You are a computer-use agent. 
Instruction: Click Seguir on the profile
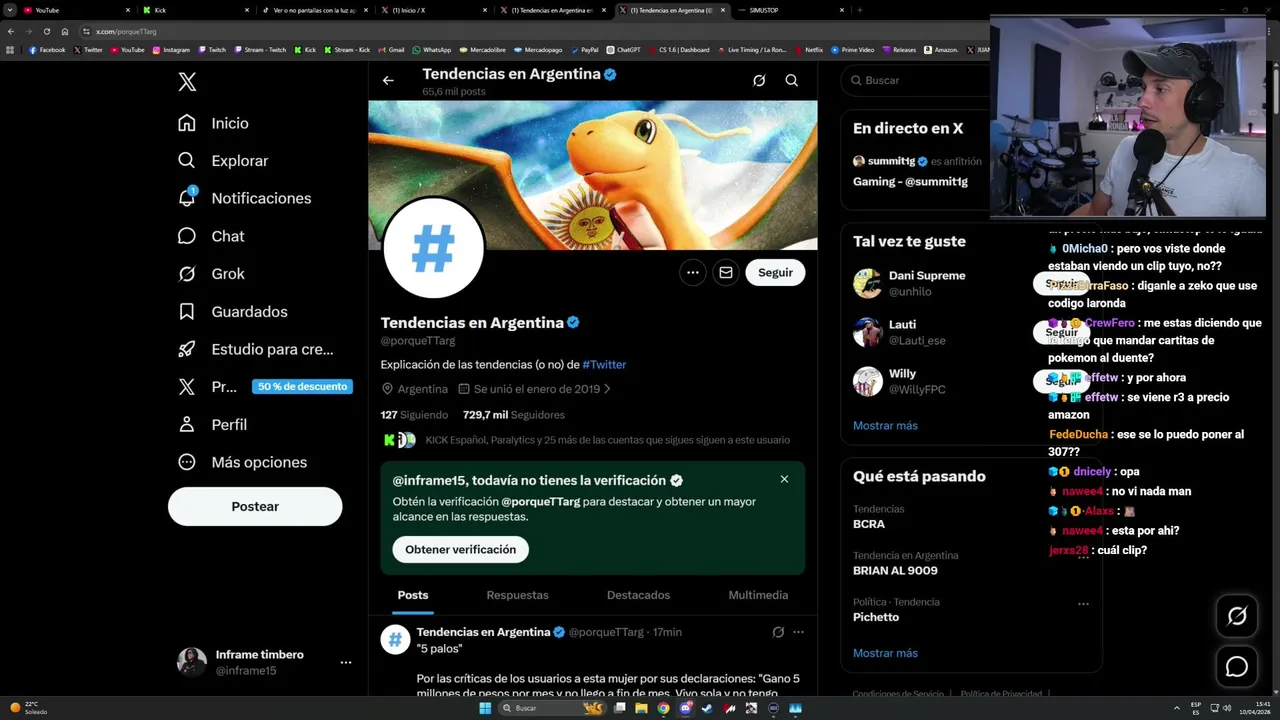(775, 272)
